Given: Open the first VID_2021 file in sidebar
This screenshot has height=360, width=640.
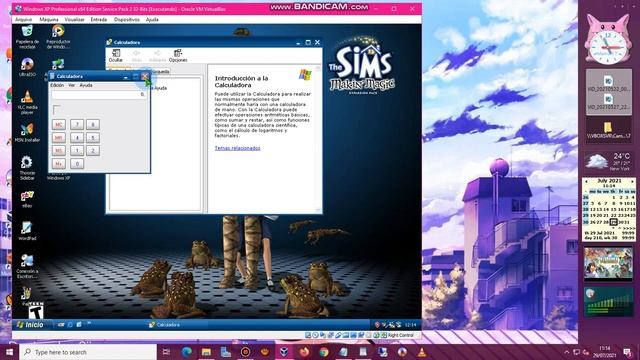Looking at the screenshot, I should pyautogui.click(x=609, y=83).
